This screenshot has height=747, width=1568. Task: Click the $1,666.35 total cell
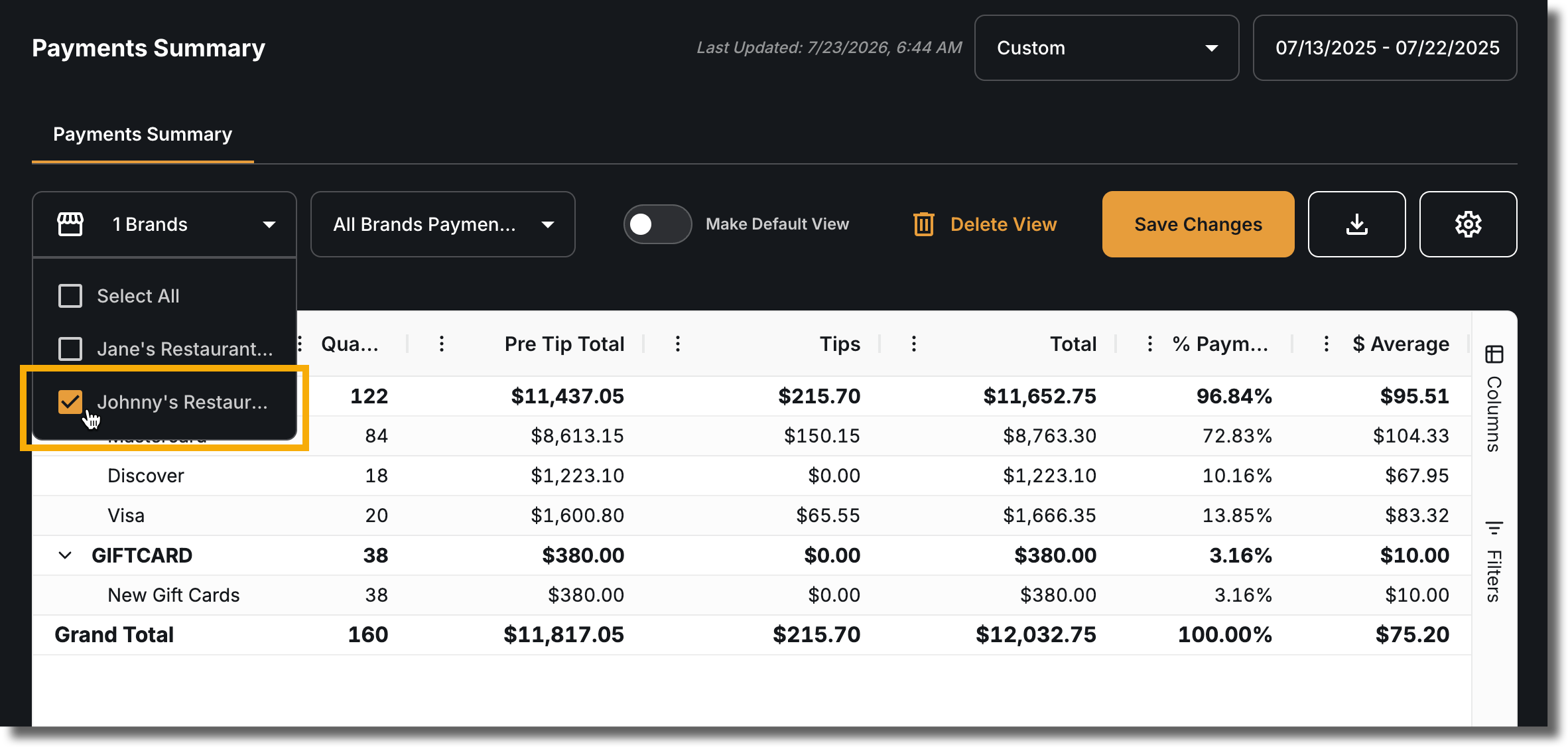(x=1050, y=515)
